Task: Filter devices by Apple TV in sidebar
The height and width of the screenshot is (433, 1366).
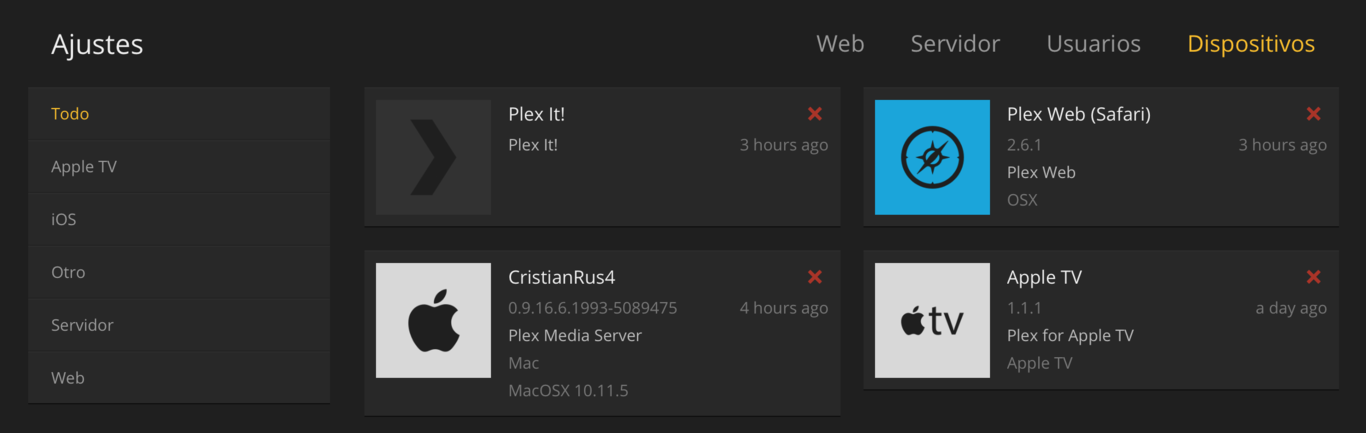Action: point(179,166)
